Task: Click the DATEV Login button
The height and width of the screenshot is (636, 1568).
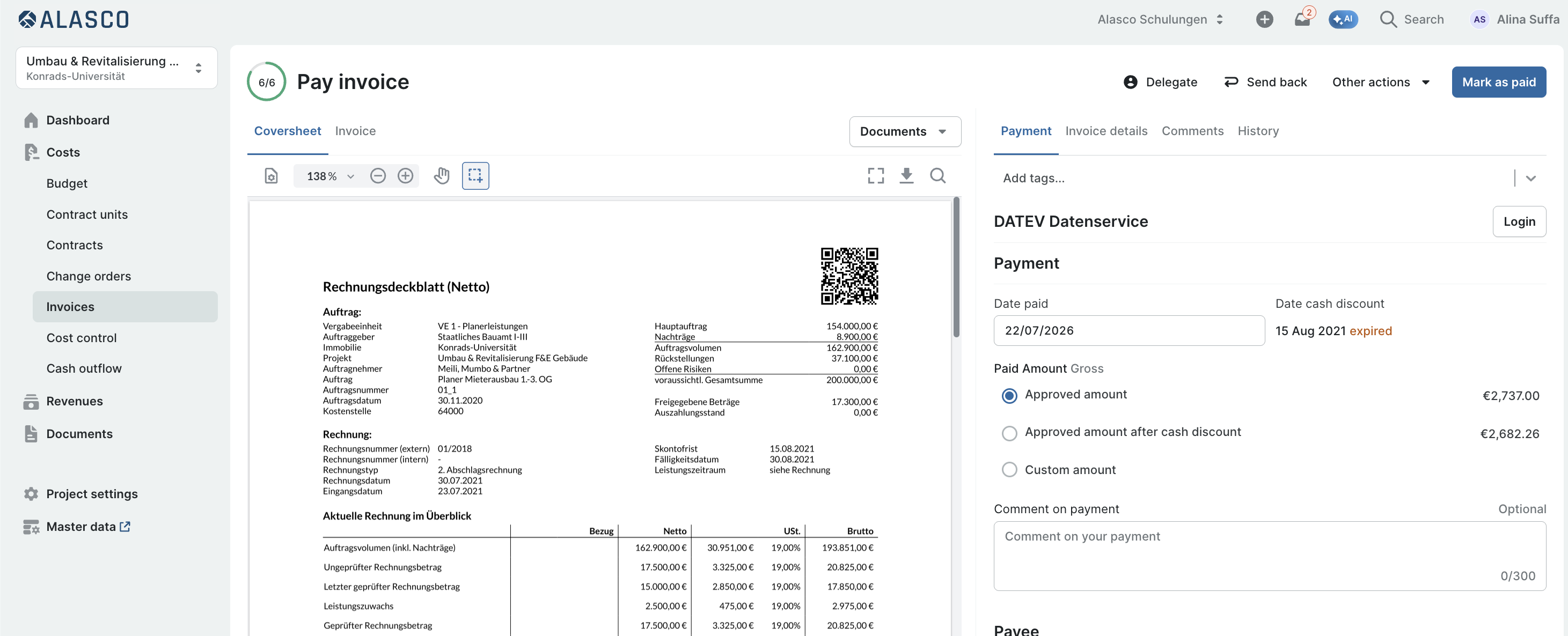Action: (x=1519, y=222)
